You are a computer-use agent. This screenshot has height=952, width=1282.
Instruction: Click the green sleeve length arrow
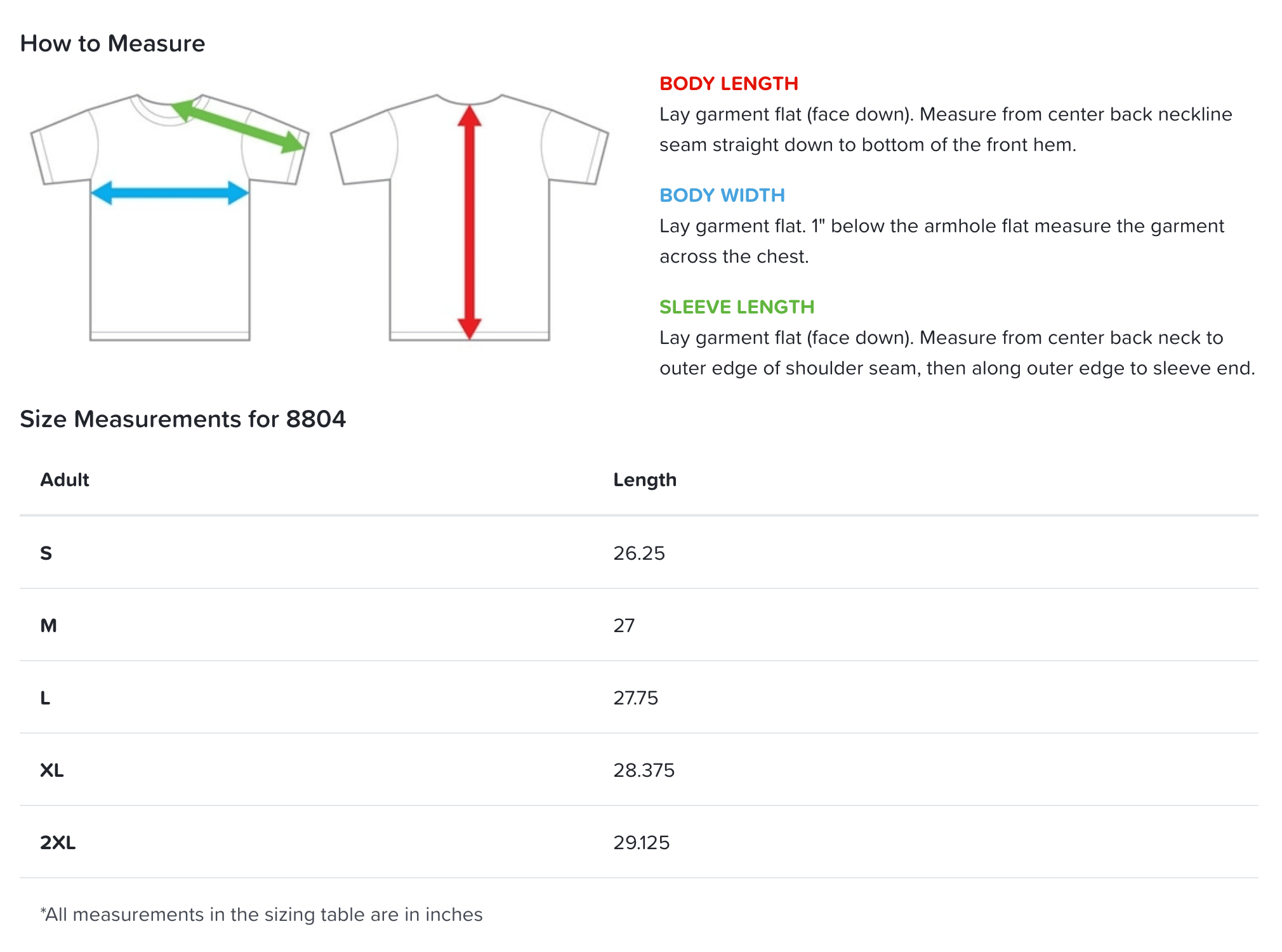click(239, 127)
